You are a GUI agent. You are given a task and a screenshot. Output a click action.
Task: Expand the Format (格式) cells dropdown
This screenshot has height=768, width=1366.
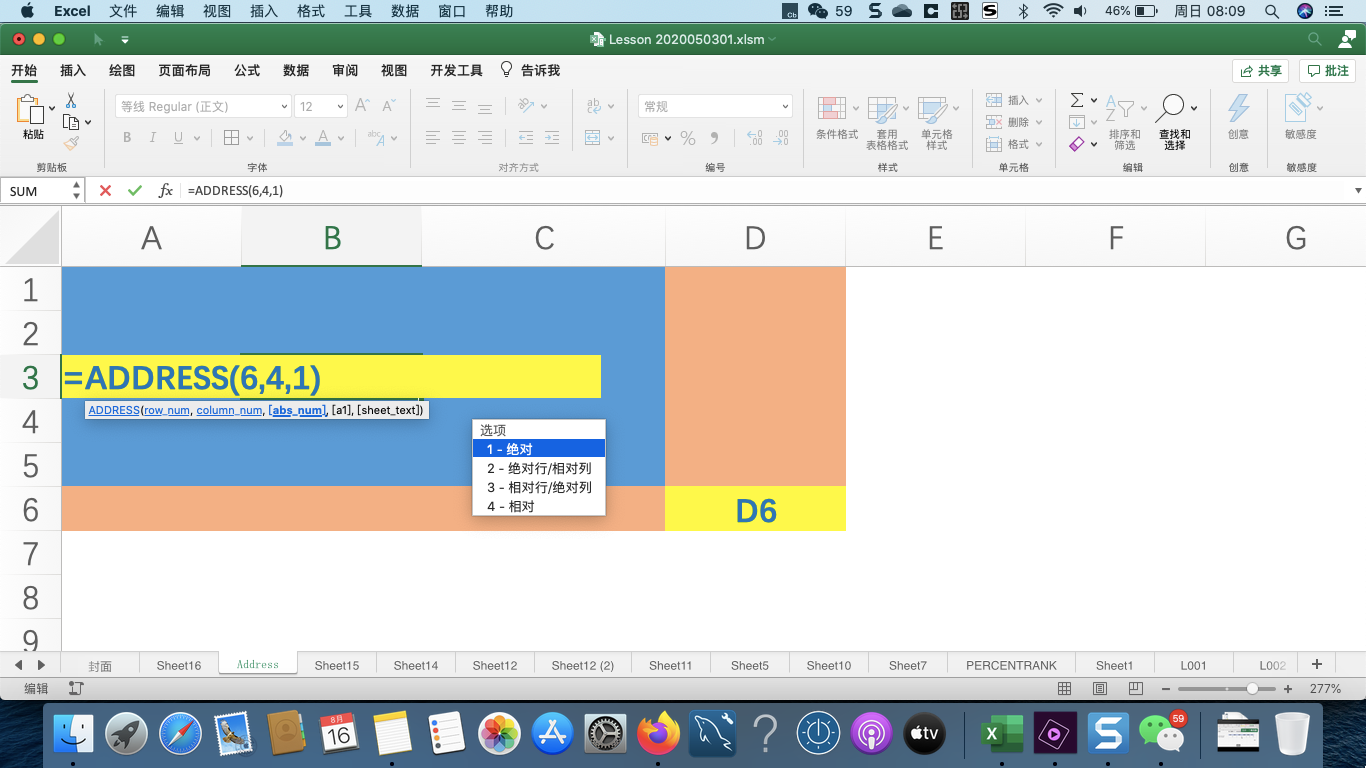pos(1040,145)
